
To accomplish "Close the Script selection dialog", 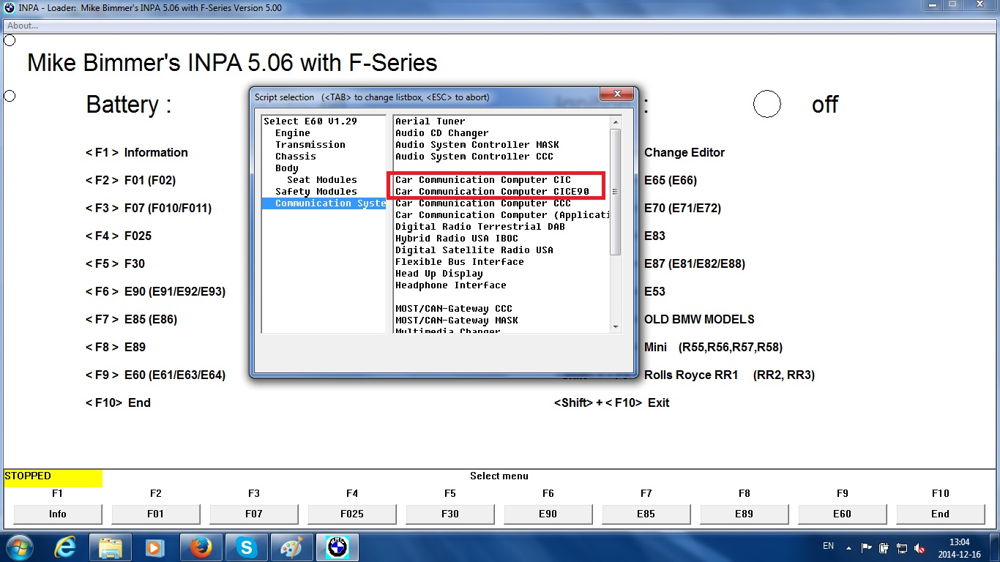I will point(612,97).
